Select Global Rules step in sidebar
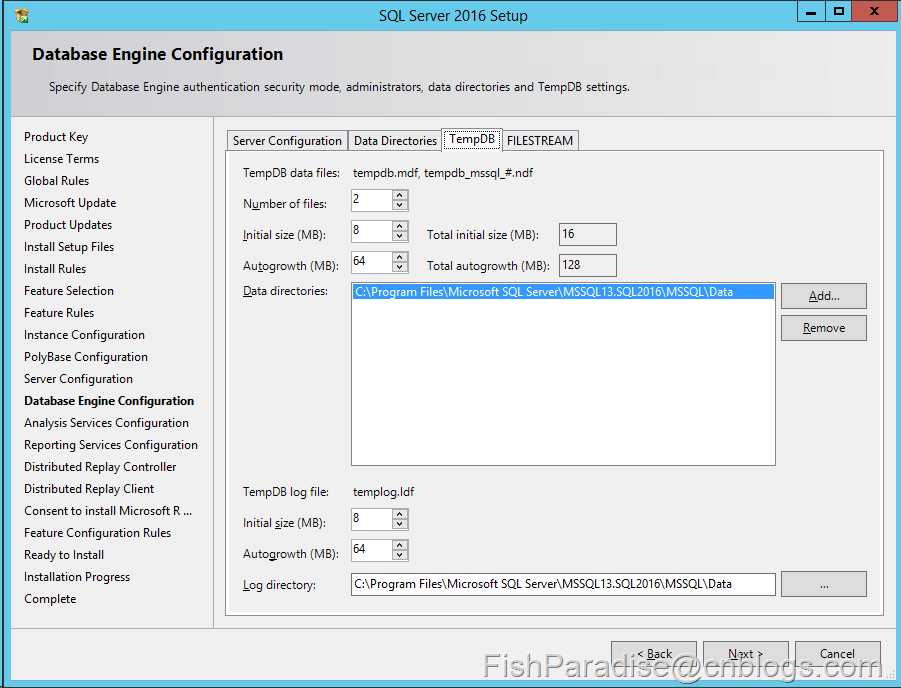This screenshot has height=688, width=901. [x=56, y=180]
